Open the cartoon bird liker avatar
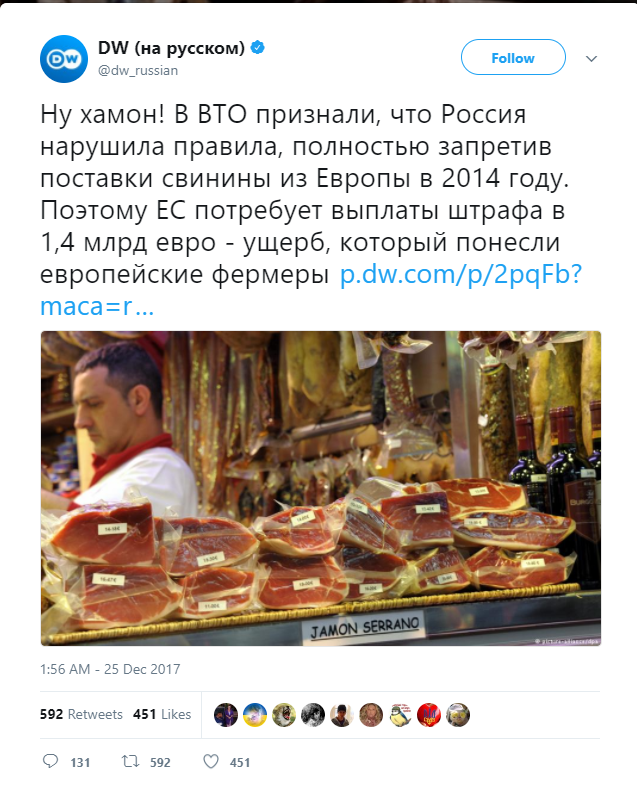Image resolution: width=637 pixels, height=793 pixels. (x=400, y=715)
